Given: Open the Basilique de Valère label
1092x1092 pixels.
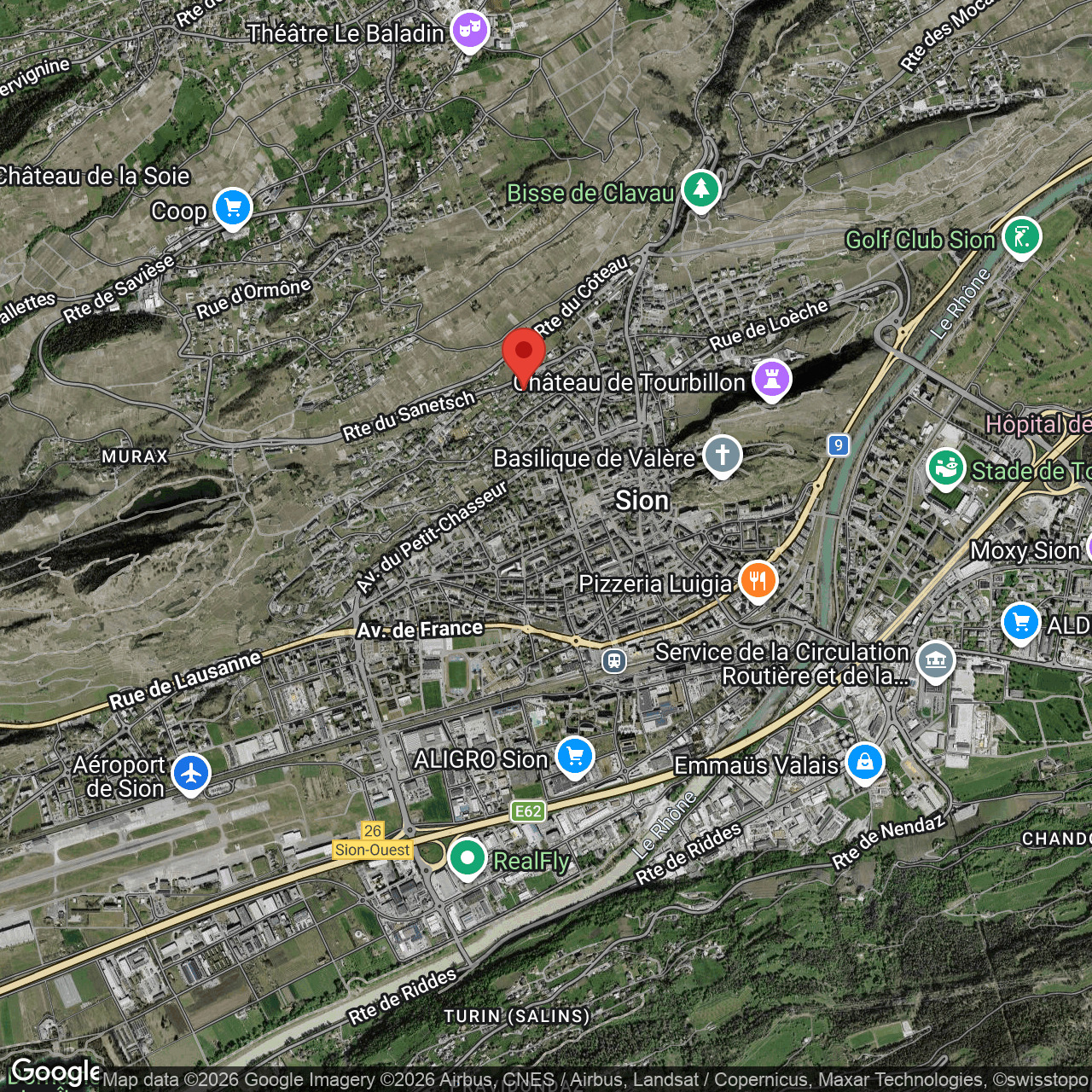Looking at the screenshot, I should [x=595, y=458].
